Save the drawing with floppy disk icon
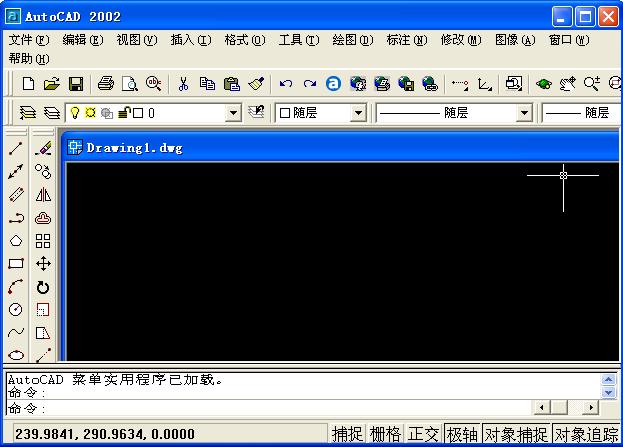The width and height of the screenshot is (623, 447). pos(74,84)
